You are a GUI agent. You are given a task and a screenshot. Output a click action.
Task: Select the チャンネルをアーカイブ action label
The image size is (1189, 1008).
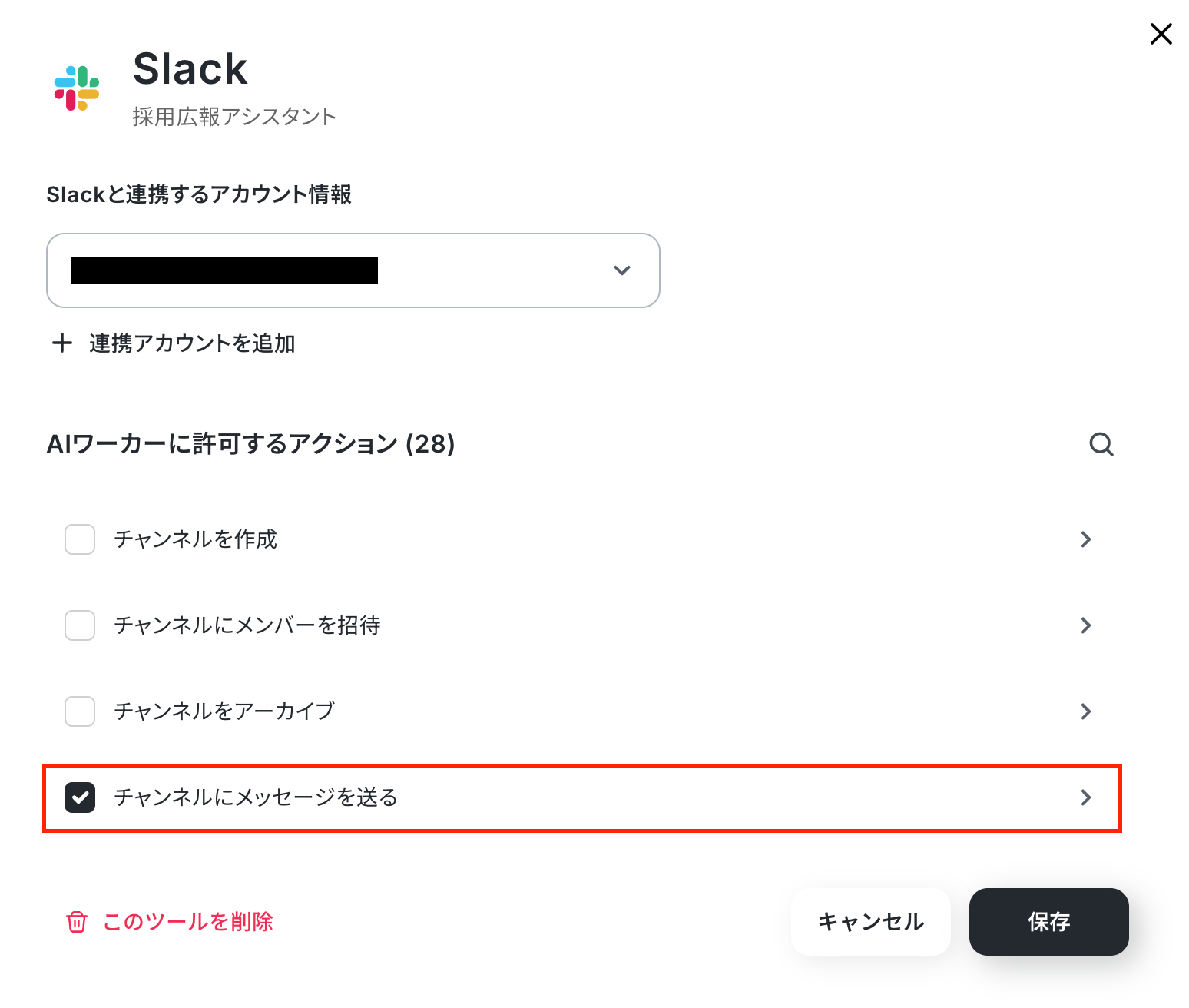coord(224,711)
